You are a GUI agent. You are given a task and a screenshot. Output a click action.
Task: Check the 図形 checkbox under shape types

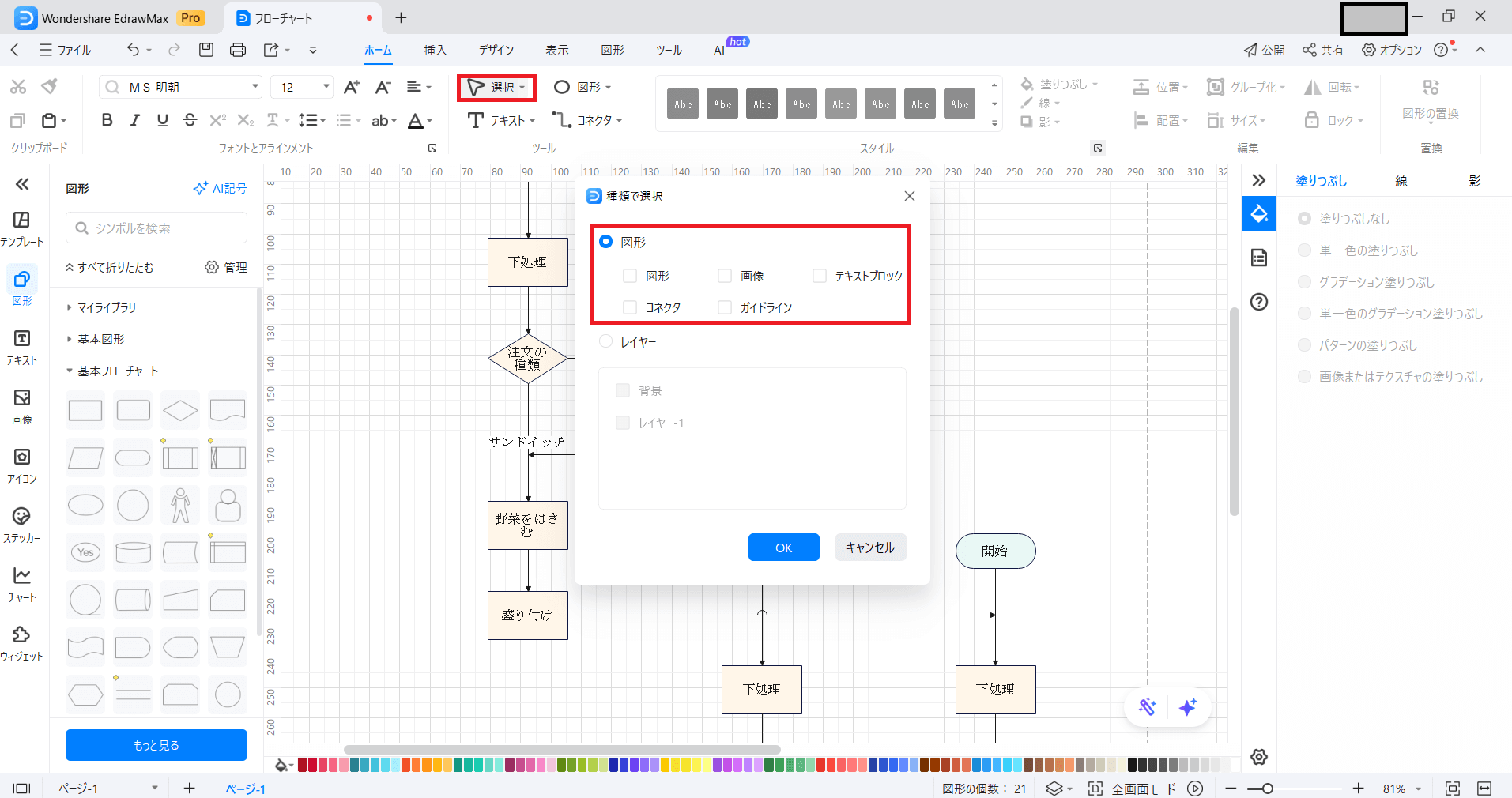tap(630, 276)
